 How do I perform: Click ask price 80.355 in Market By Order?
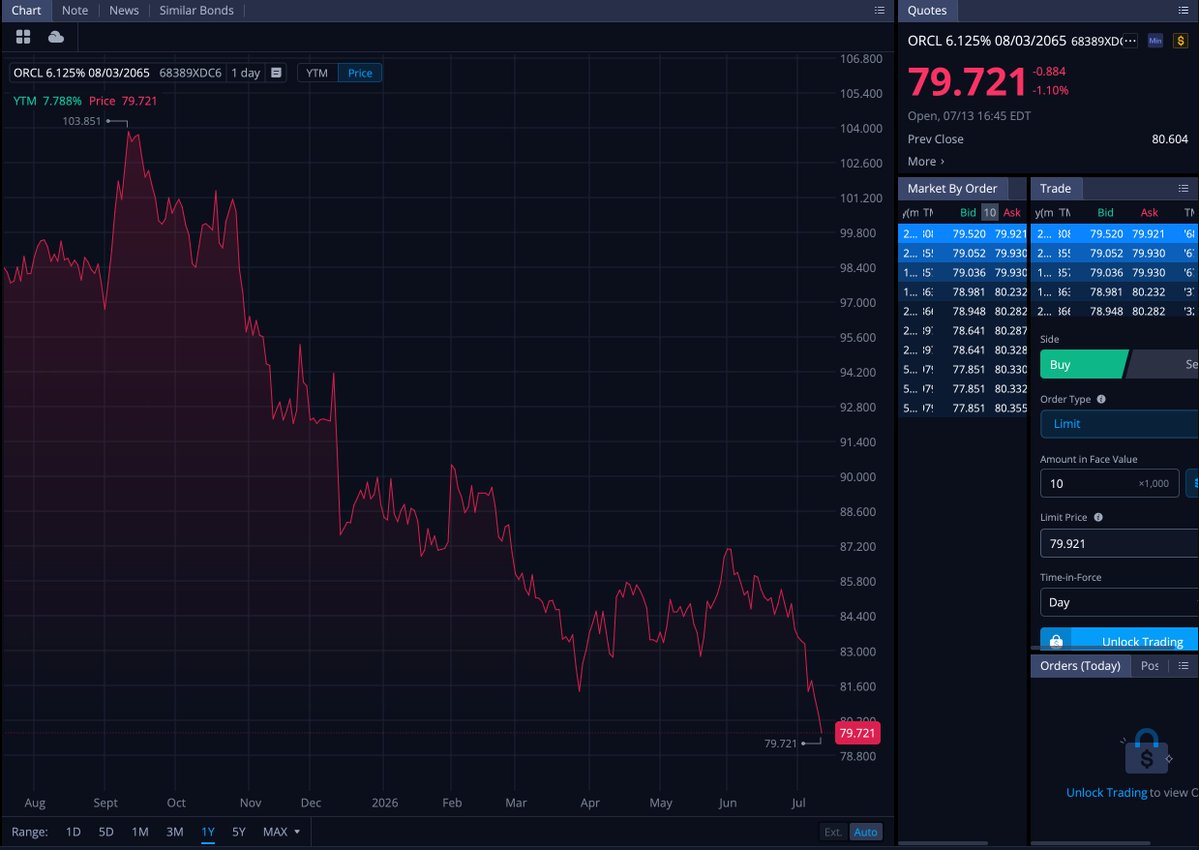click(x=1011, y=408)
